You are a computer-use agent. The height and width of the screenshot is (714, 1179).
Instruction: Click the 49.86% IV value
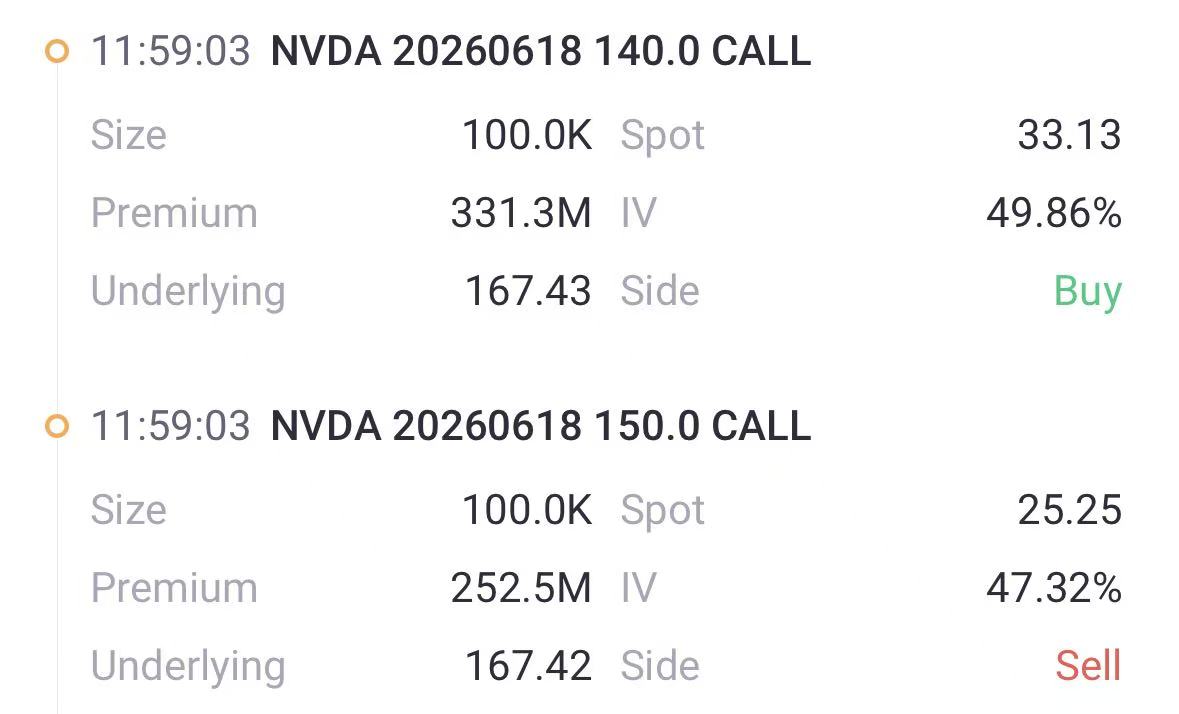click(x=1054, y=213)
